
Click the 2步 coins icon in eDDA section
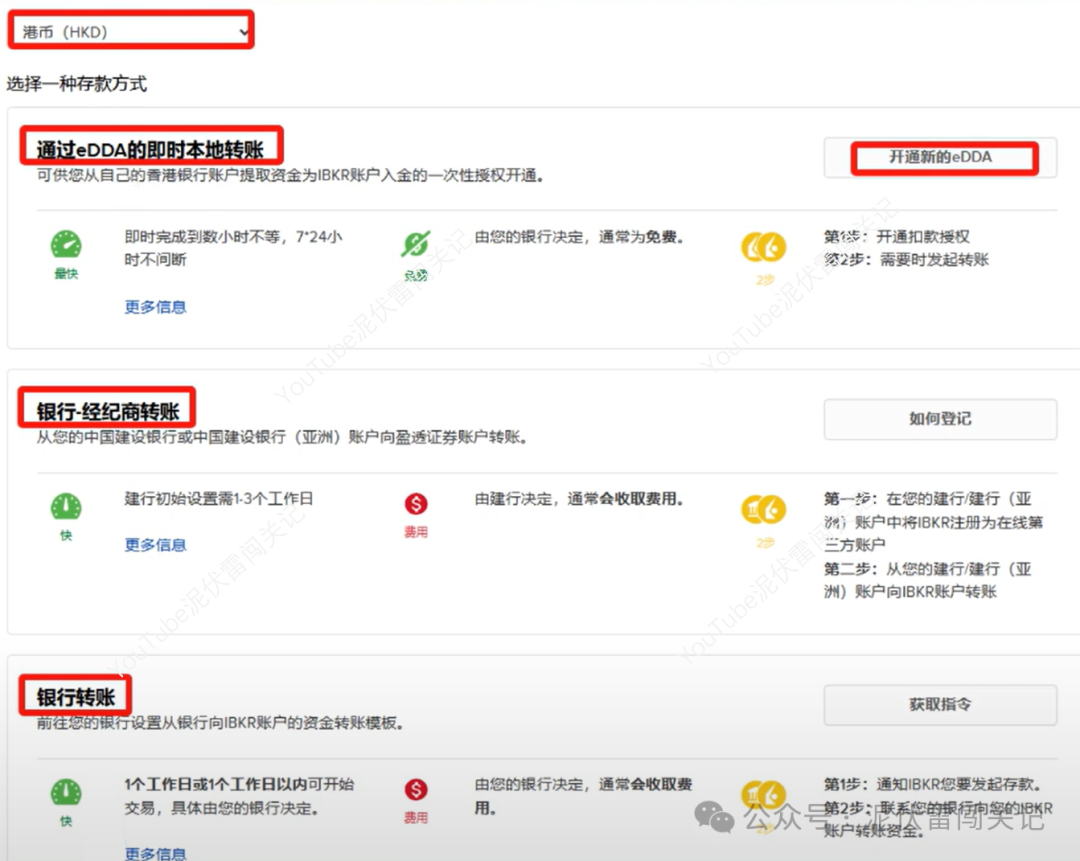pos(763,248)
